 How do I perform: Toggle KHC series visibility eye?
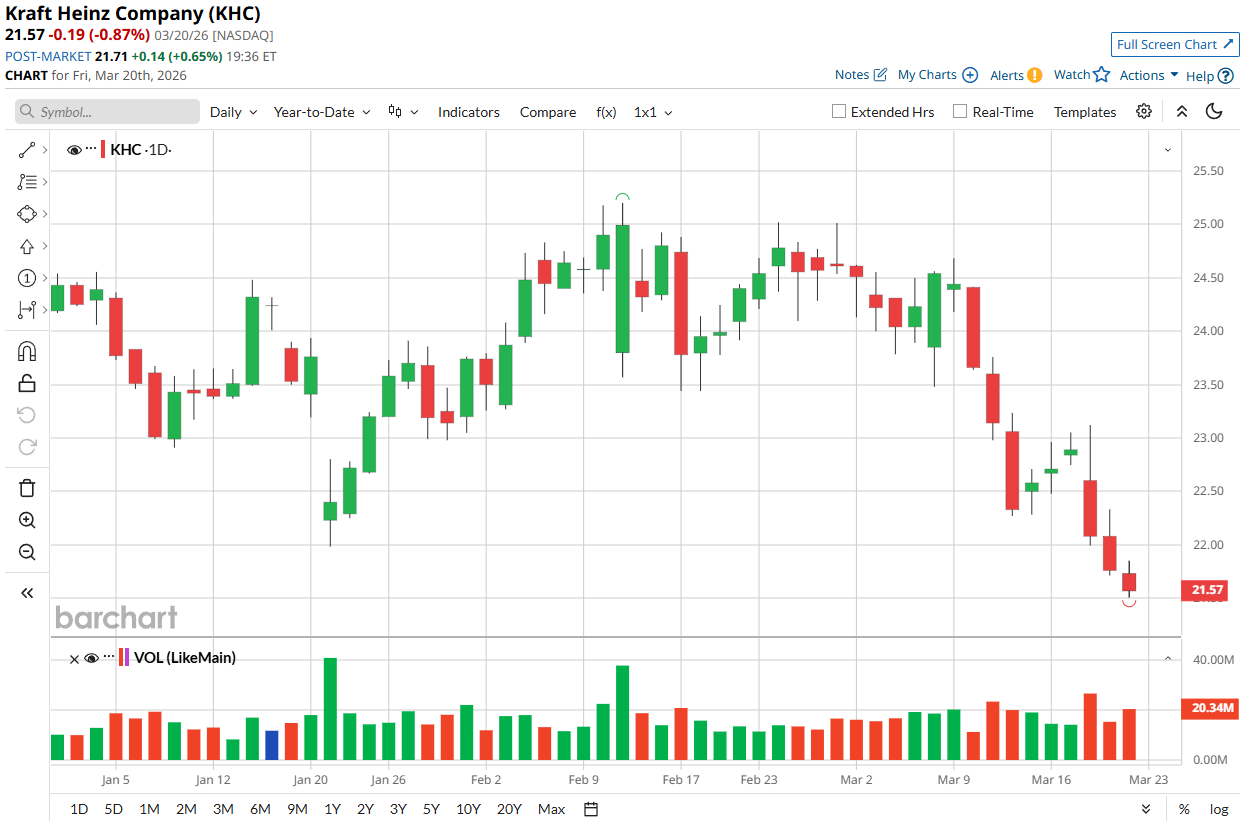74,150
